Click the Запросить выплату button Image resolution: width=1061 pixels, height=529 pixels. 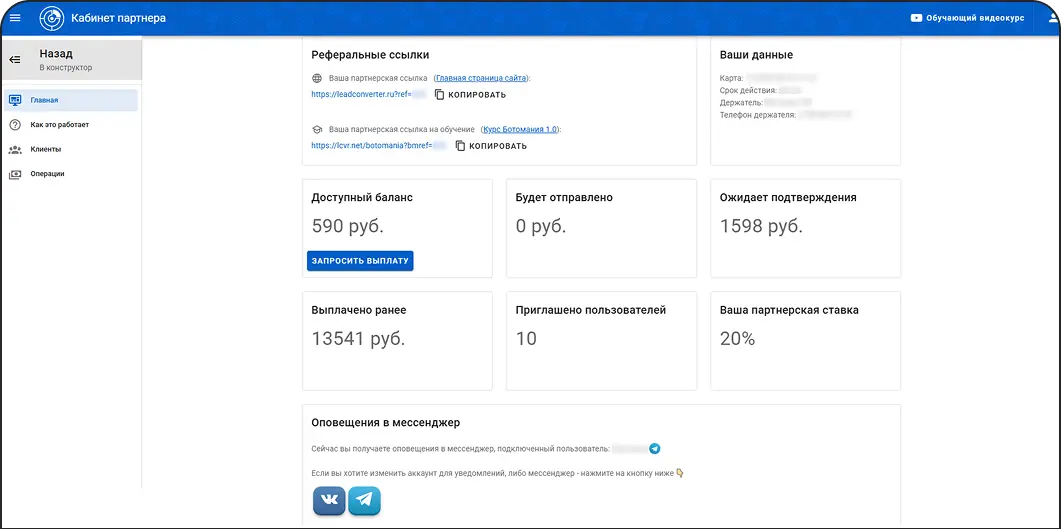coord(360,260)
